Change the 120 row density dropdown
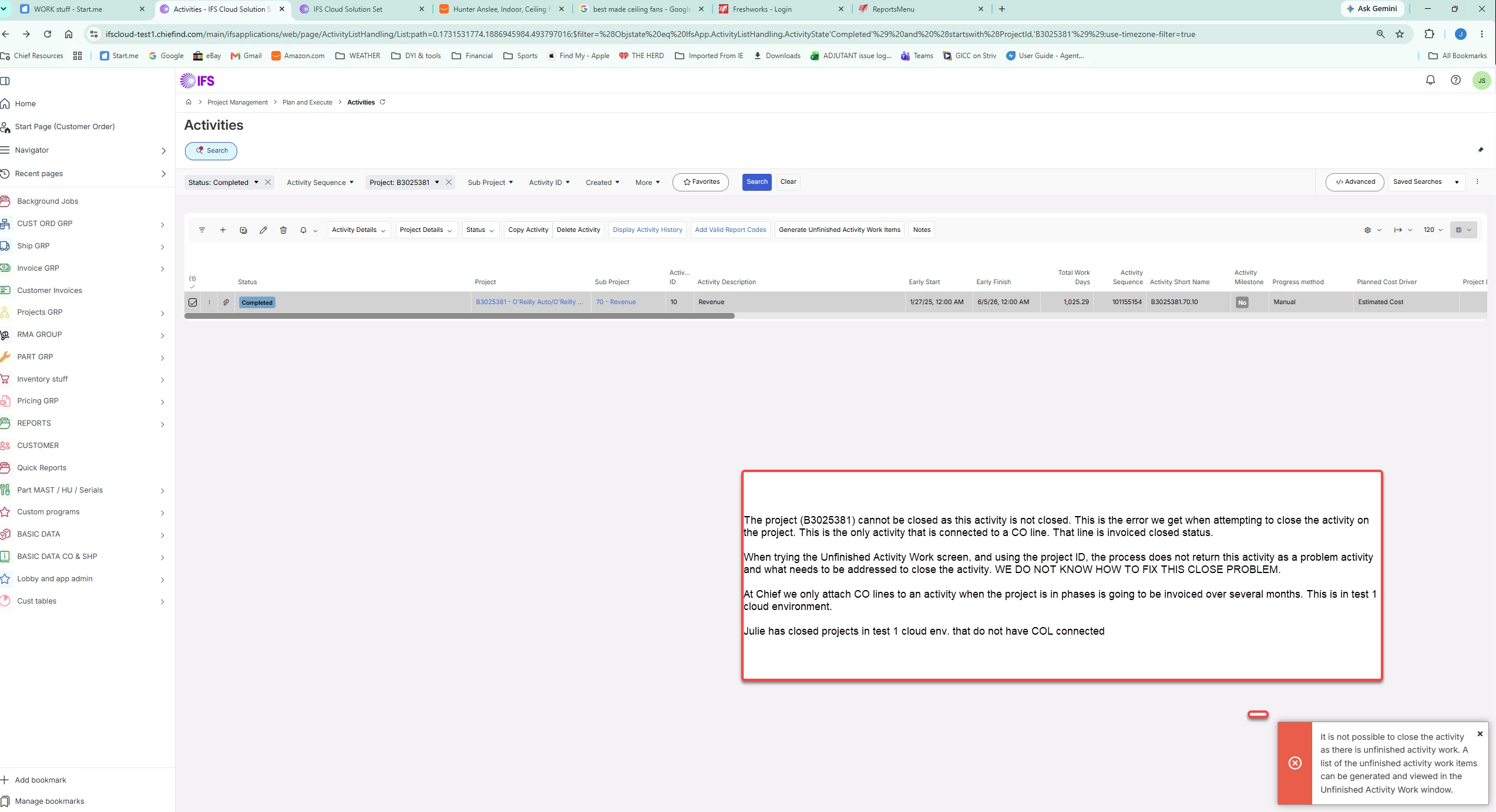1496x812 pixels. click(1433, 230)
